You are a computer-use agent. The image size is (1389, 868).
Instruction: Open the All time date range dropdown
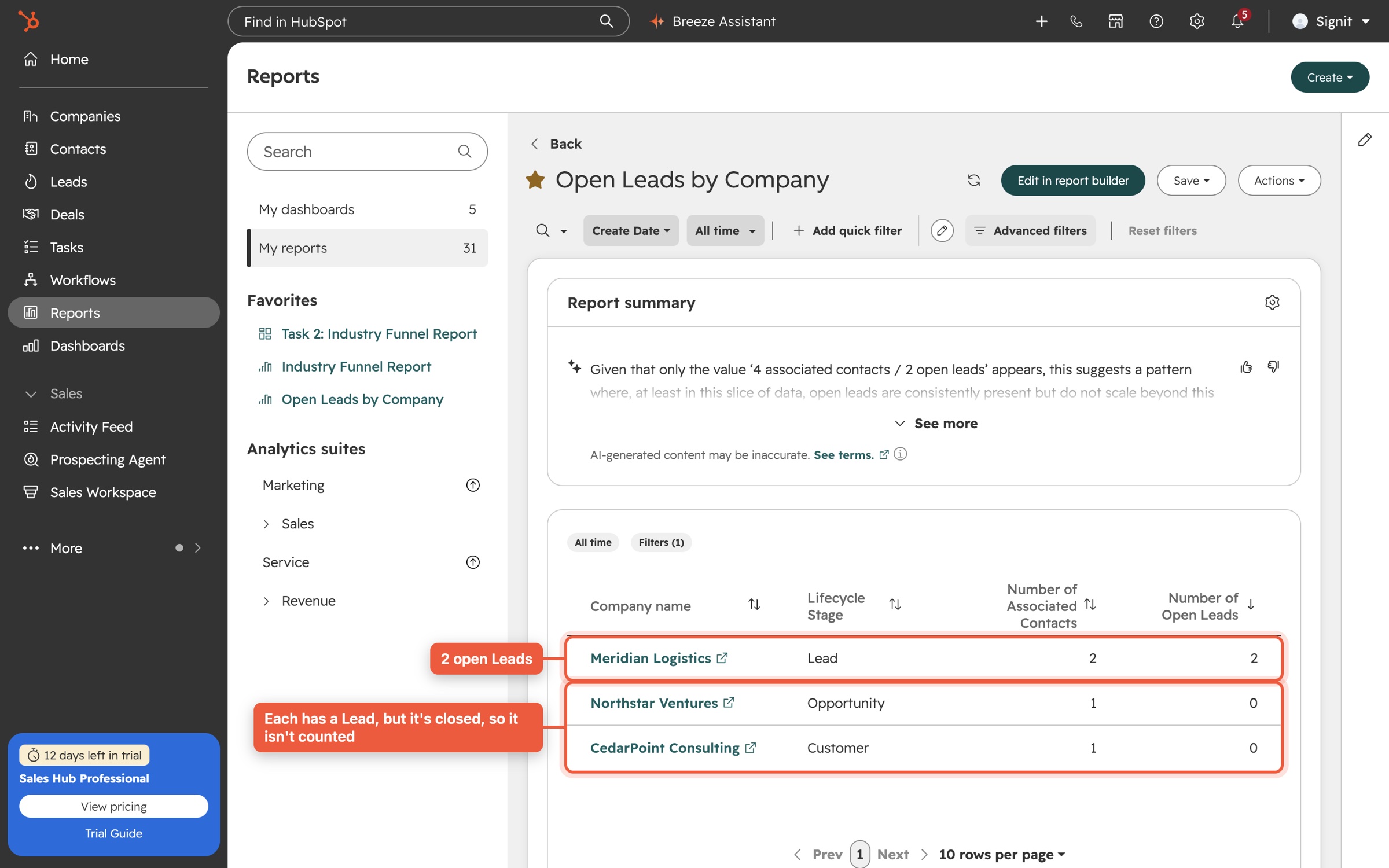pyautogui.click(x=725, y=231)
